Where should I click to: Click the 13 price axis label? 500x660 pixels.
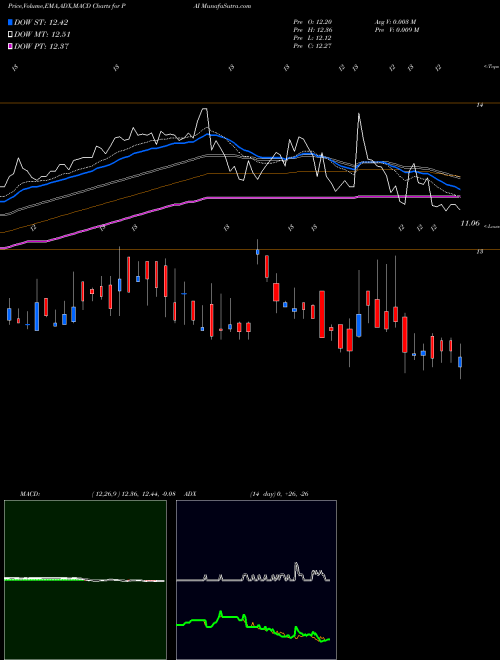click(x=479, y=252)
